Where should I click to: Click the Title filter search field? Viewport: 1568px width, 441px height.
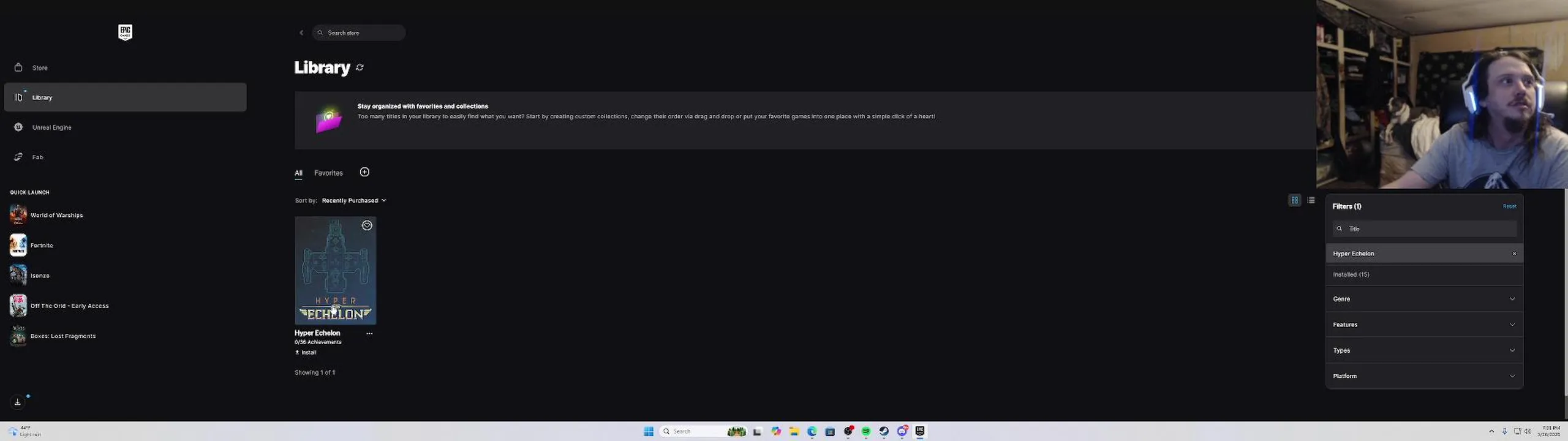point(1424,229)
